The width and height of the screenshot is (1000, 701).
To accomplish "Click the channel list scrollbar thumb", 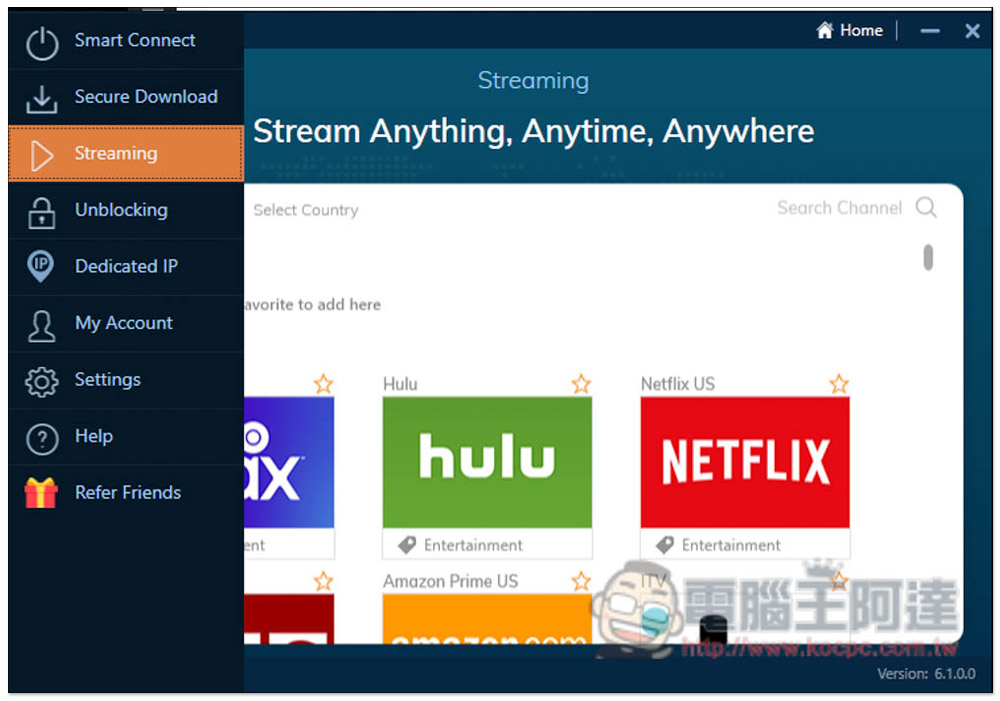I will pyautogui.click(x=928, y=257).
